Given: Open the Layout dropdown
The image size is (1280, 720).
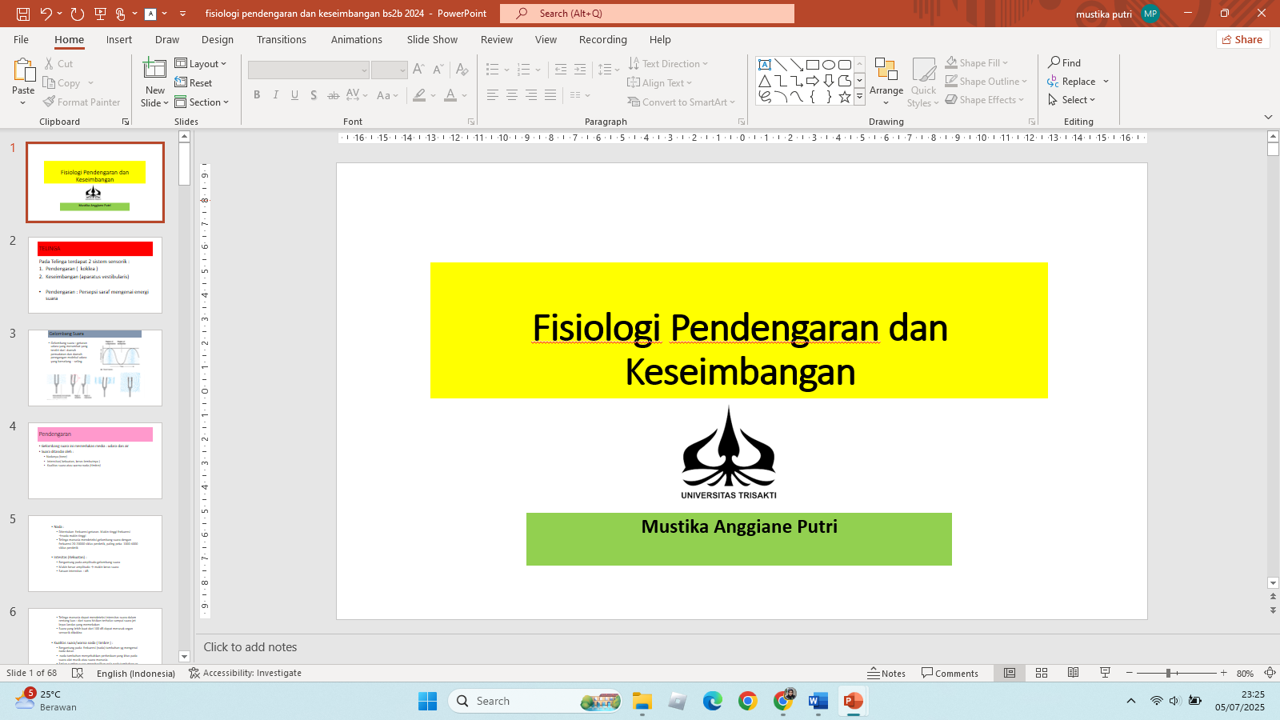Looking at the screenshot, I should coord(201,64).
